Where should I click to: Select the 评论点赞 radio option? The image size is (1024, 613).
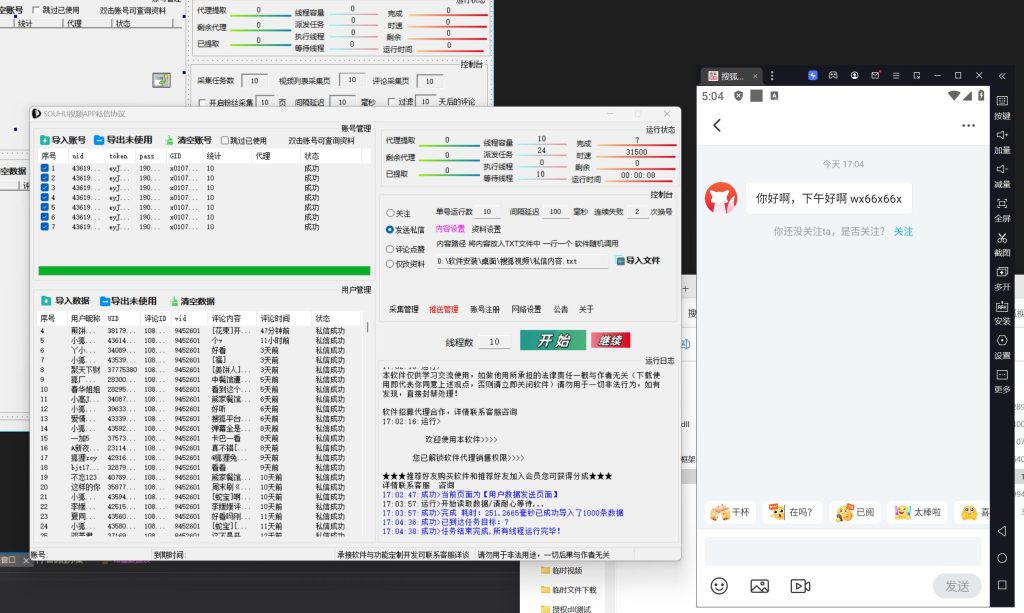pyautogui.click(x=390, y=249)
